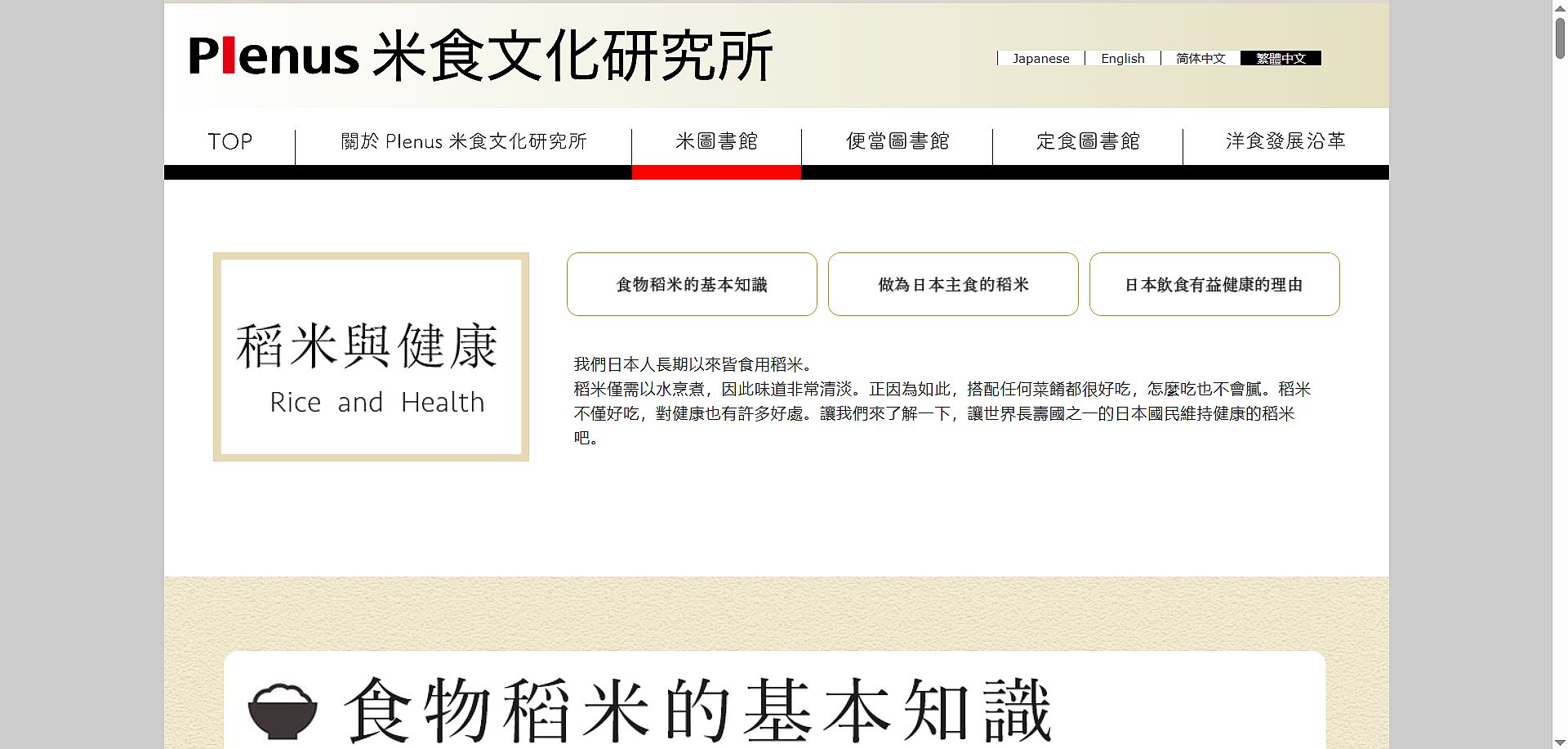Viewport: 1568px width, 749px height.
Task: Click the Plenus 米食文化研究所 logo
Action: [479, 56]
